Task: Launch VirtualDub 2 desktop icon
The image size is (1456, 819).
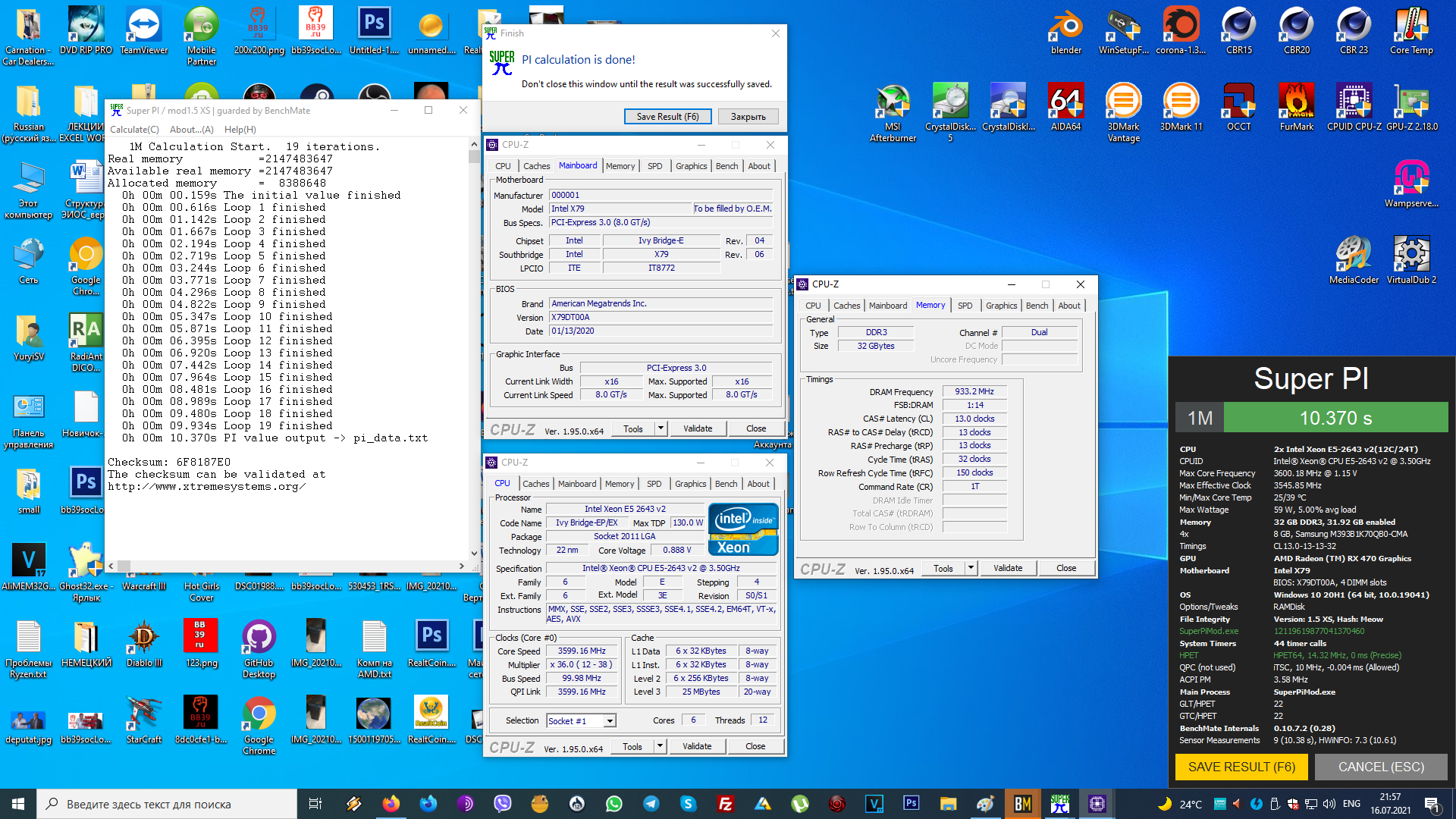Action: tap(1411, 260)
